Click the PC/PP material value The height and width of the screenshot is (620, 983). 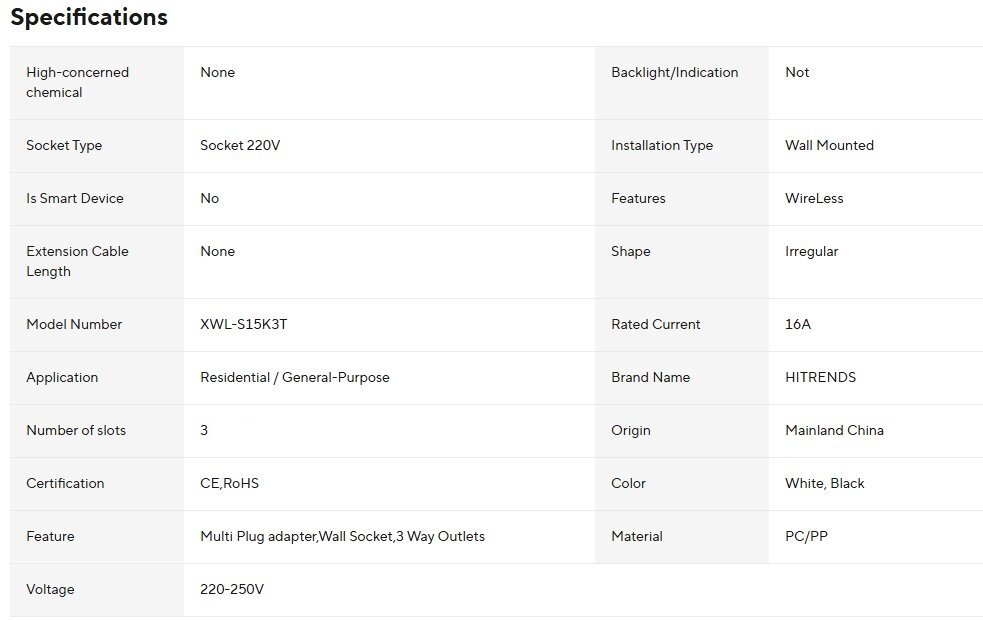pyautogui.click(x=806, y=536)
